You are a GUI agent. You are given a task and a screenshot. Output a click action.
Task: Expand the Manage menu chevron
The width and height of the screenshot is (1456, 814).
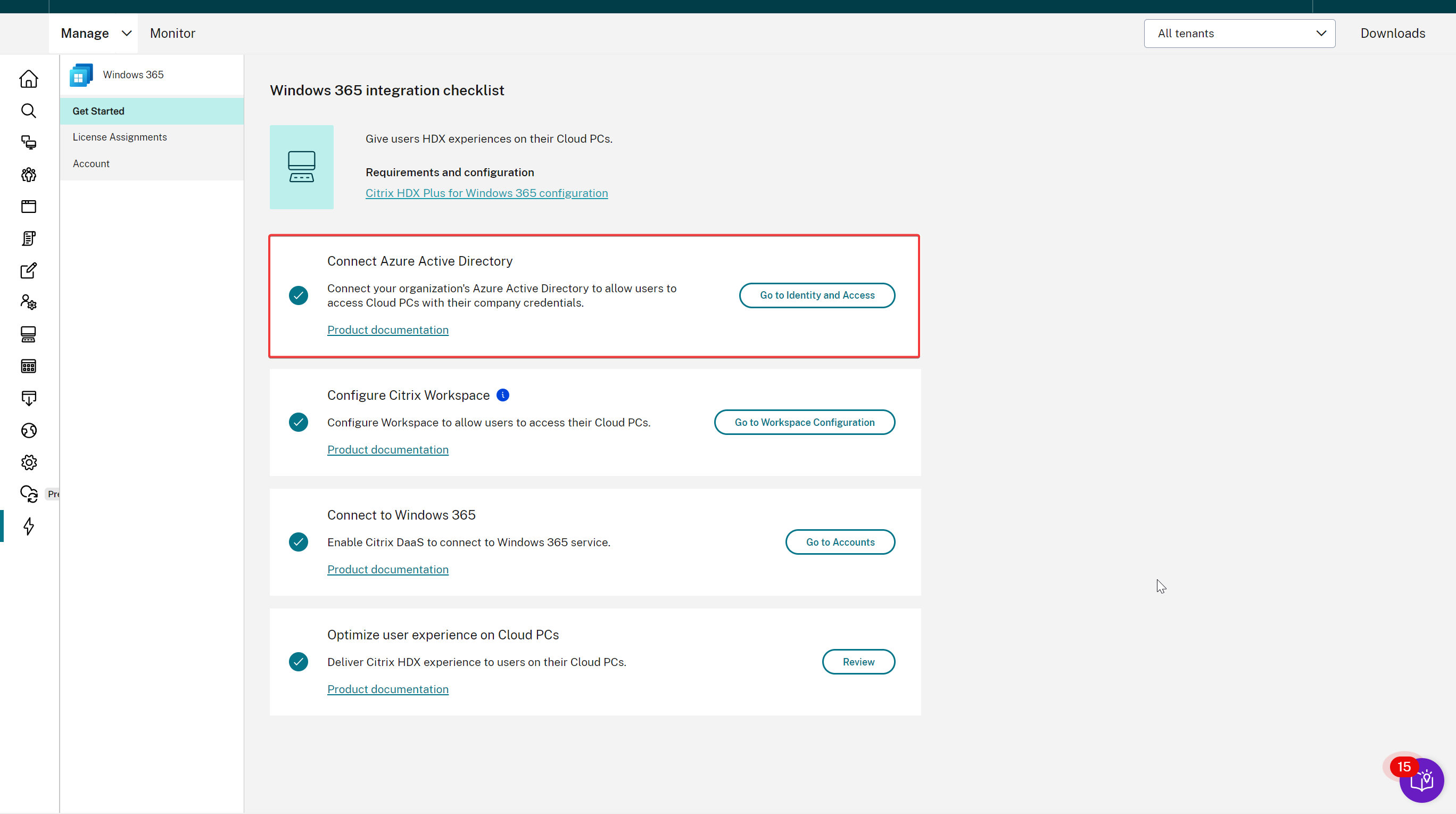[x=127, y=33]
